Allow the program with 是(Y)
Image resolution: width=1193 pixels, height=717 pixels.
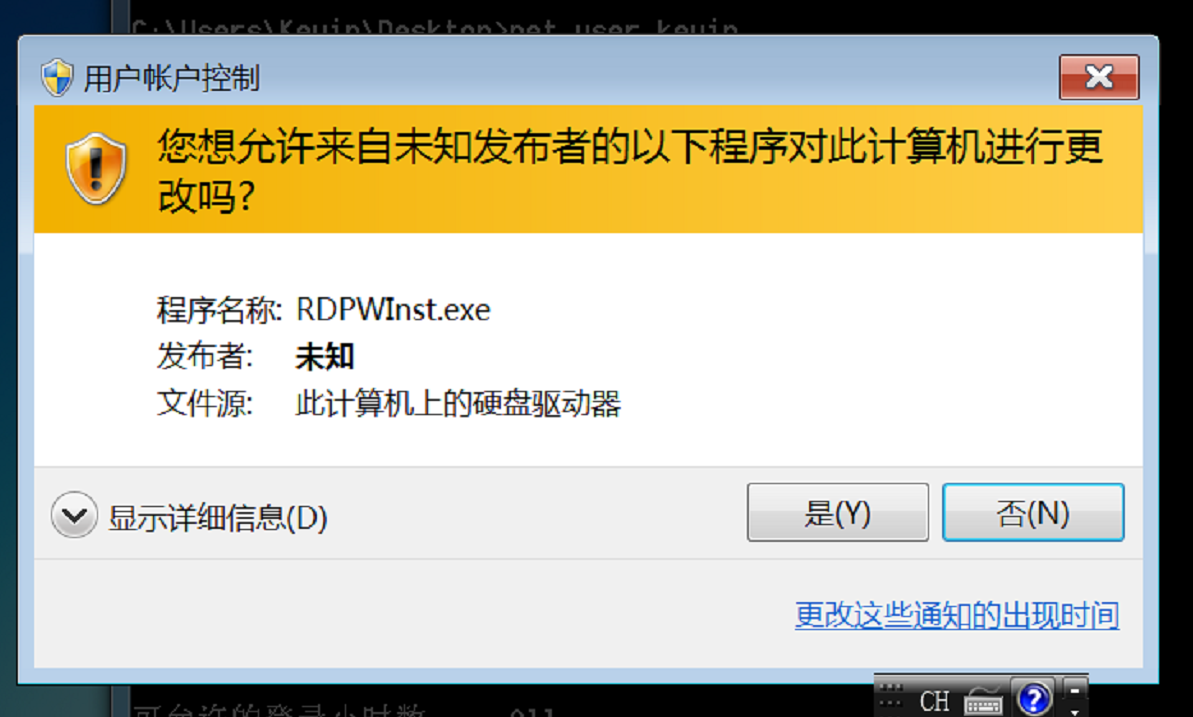click(x=838, y=512)
